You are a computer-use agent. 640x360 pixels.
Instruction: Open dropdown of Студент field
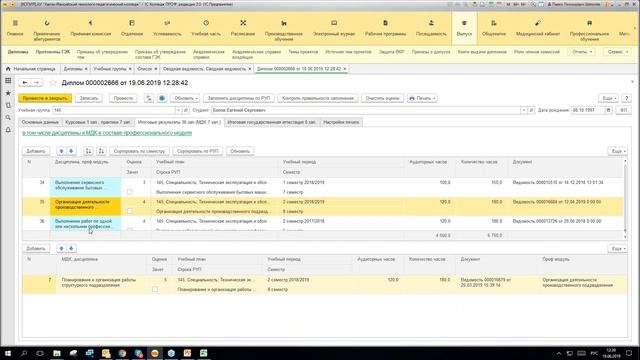(x=524, y=110)
